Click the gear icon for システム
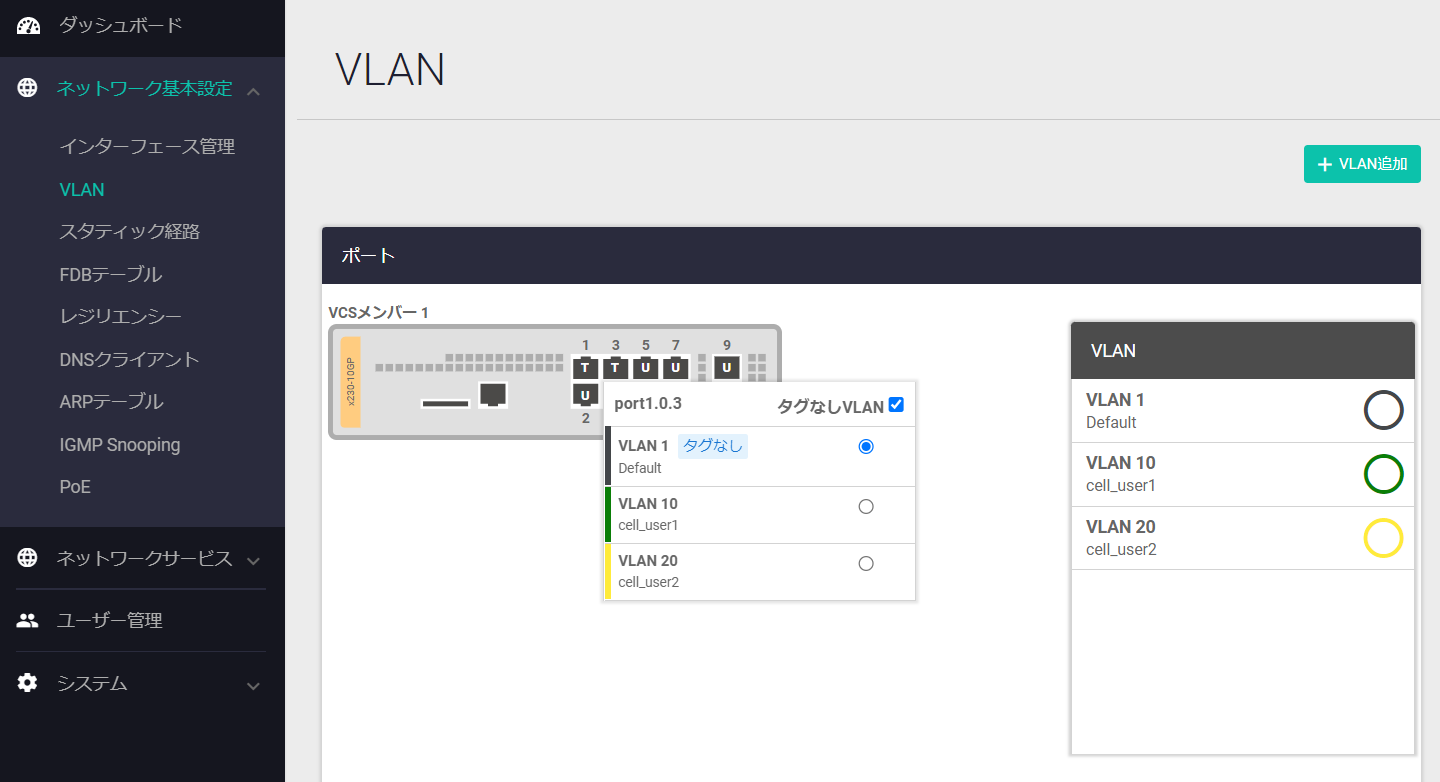The image size is (1440, 782). [x=28, y=683]
